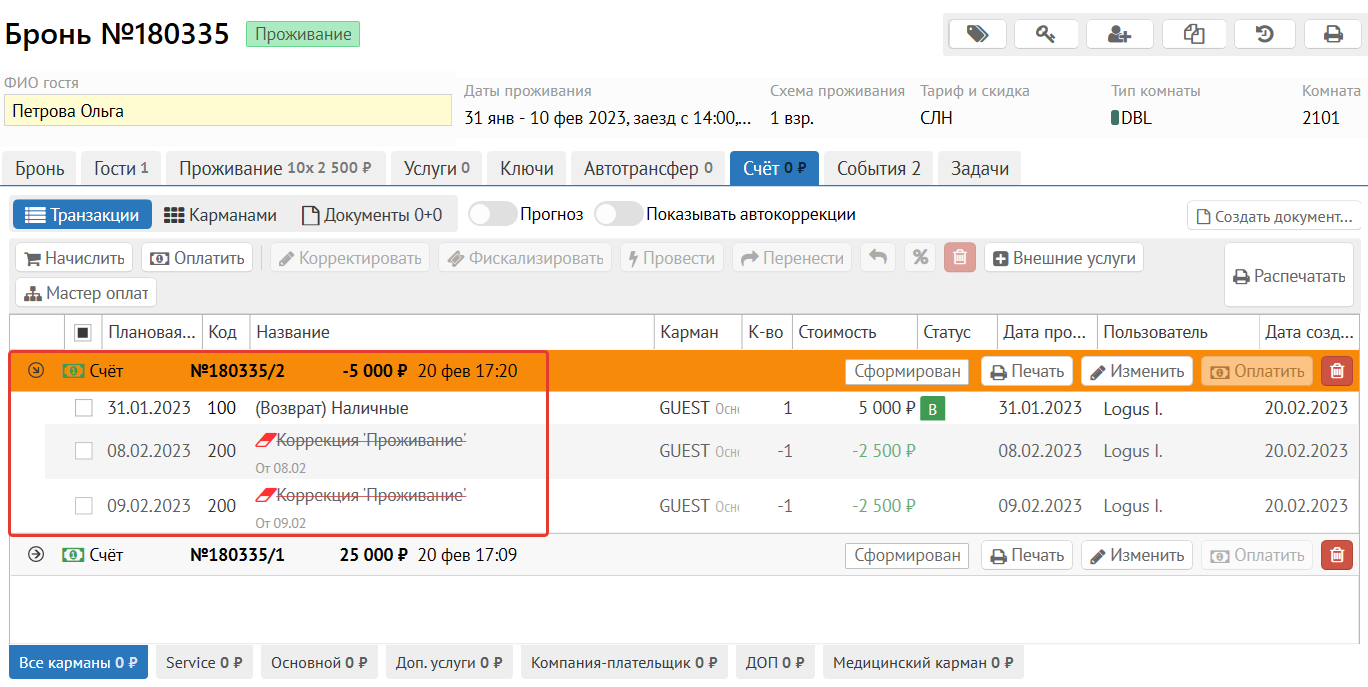Switch to the События 2 tab
Screen dimensions: 1368x687
[x=878, y=169]
